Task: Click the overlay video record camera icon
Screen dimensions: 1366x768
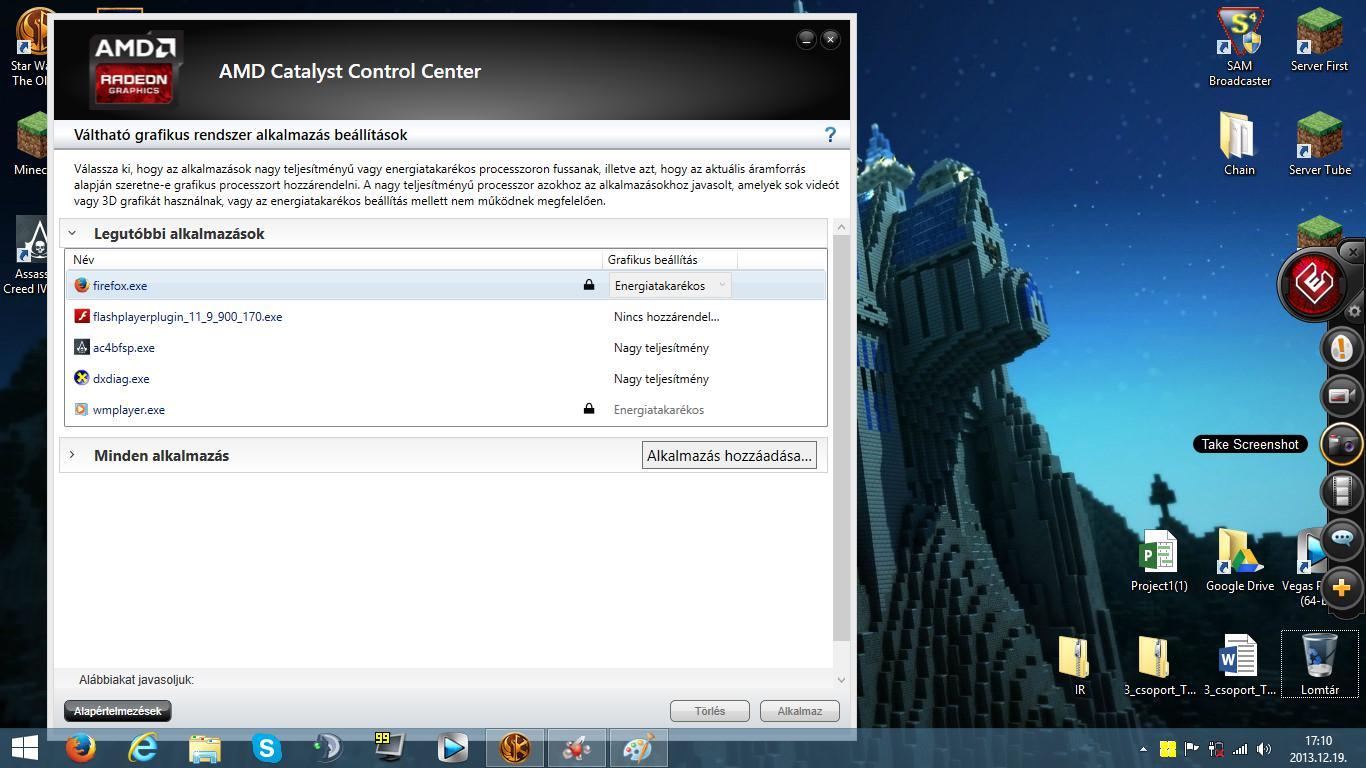Action: click(x=1342, y=396)
